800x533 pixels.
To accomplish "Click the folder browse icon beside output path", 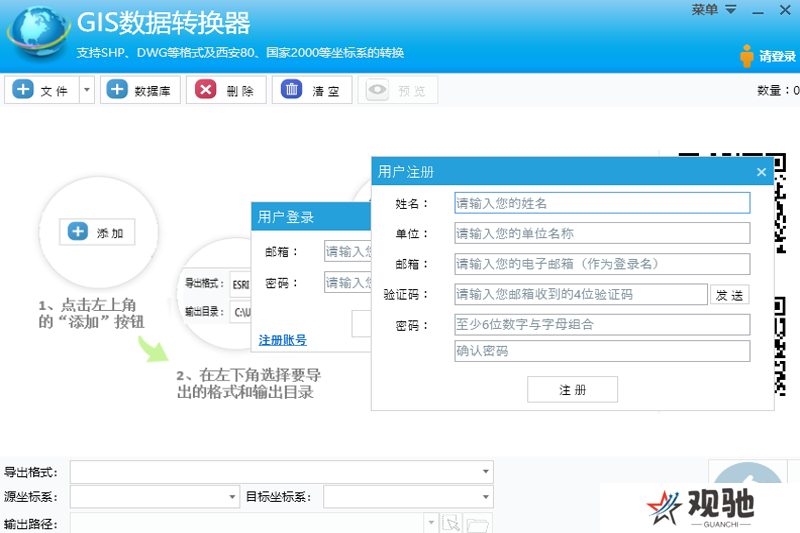I will [478, 524].
